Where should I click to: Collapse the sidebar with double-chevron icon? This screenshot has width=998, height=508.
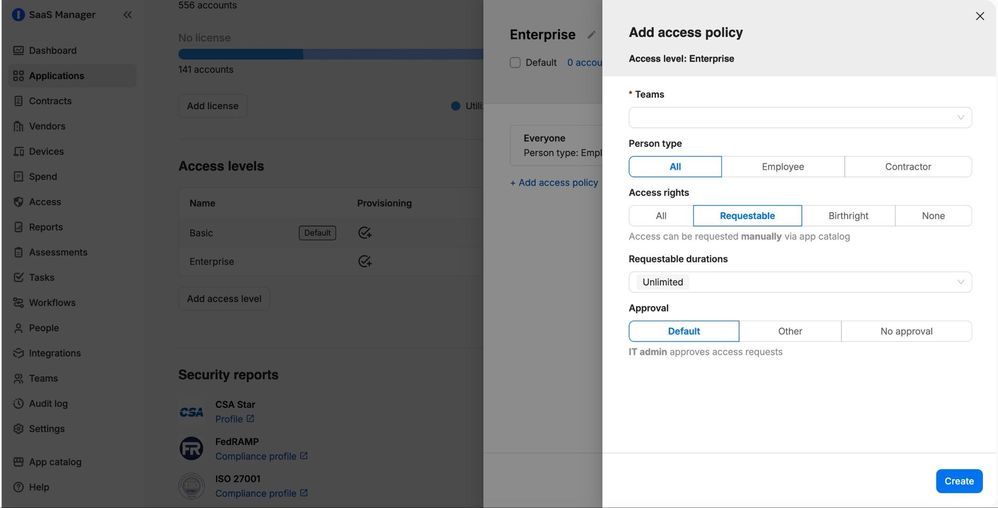[x=127, y=15]
